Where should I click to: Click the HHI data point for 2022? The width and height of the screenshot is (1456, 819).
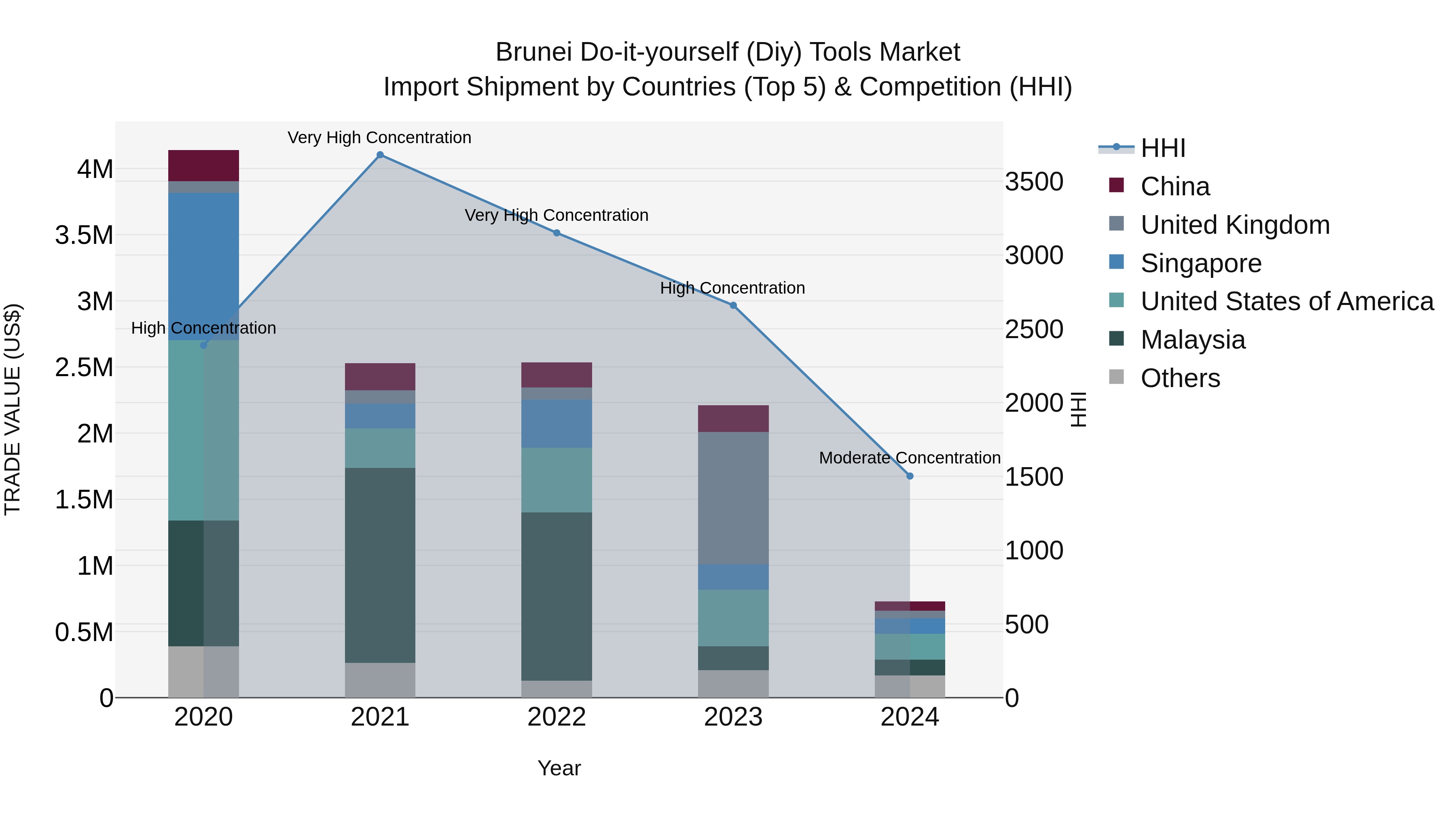tap(557, 233)
